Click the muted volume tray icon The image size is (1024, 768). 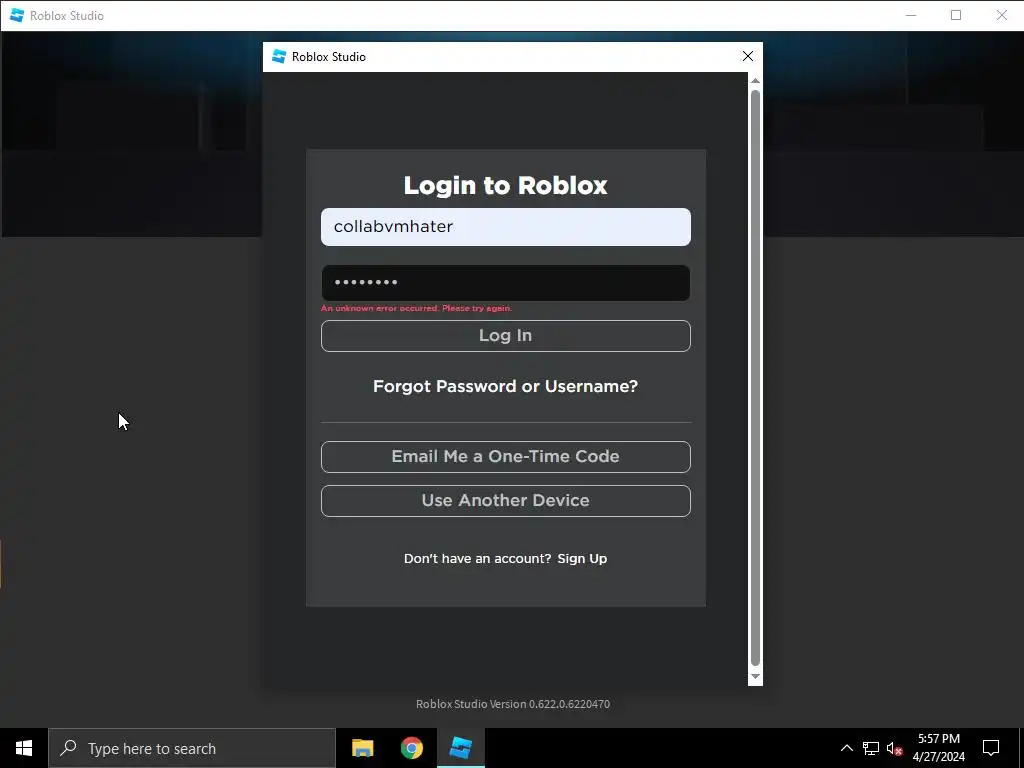point(894,748)
